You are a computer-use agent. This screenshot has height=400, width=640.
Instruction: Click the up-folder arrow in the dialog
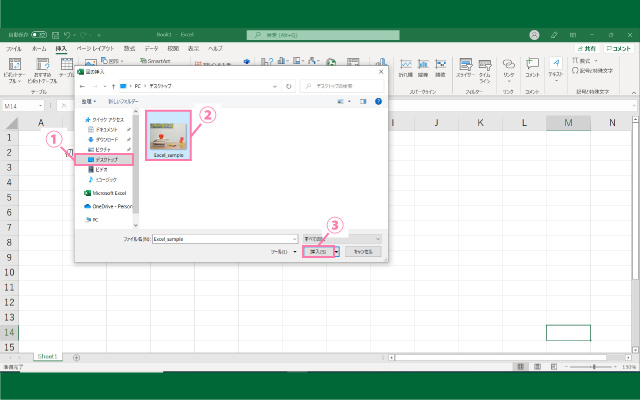pos(113,86)
